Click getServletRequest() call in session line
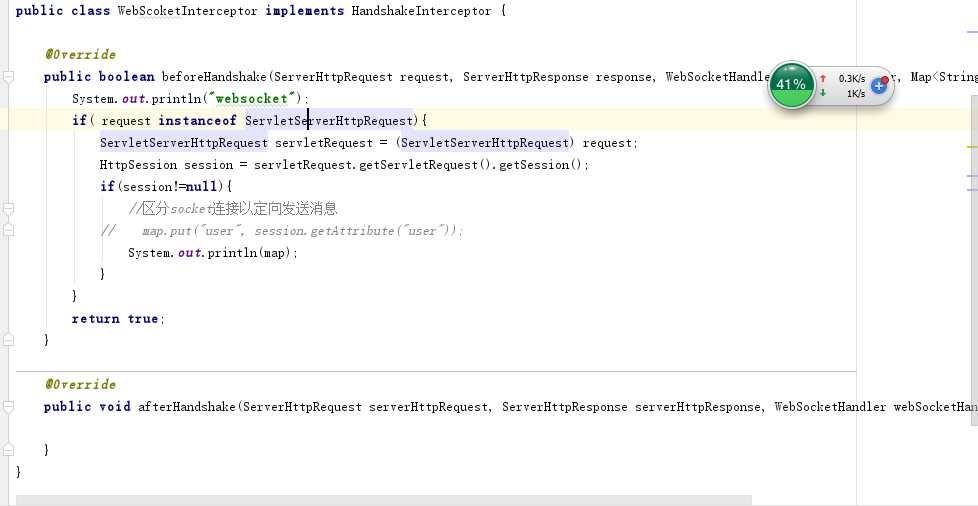This screenshot has width=978, height=506. coord(427,165)
